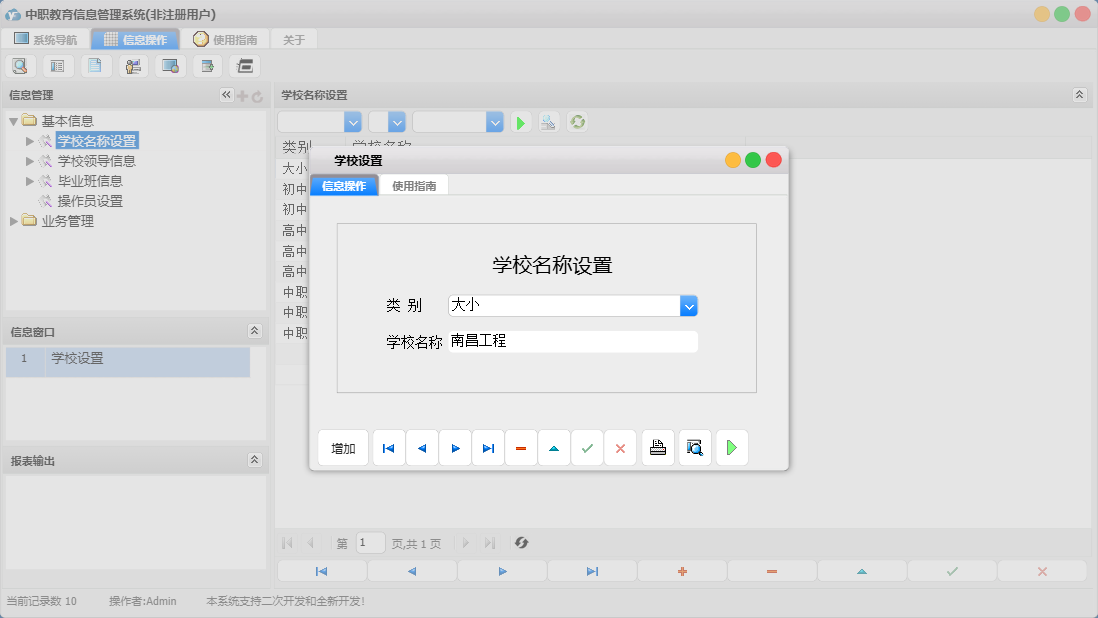
Task: Click the print icon in the 学校设置 dialog
Action: pos(657,447)
